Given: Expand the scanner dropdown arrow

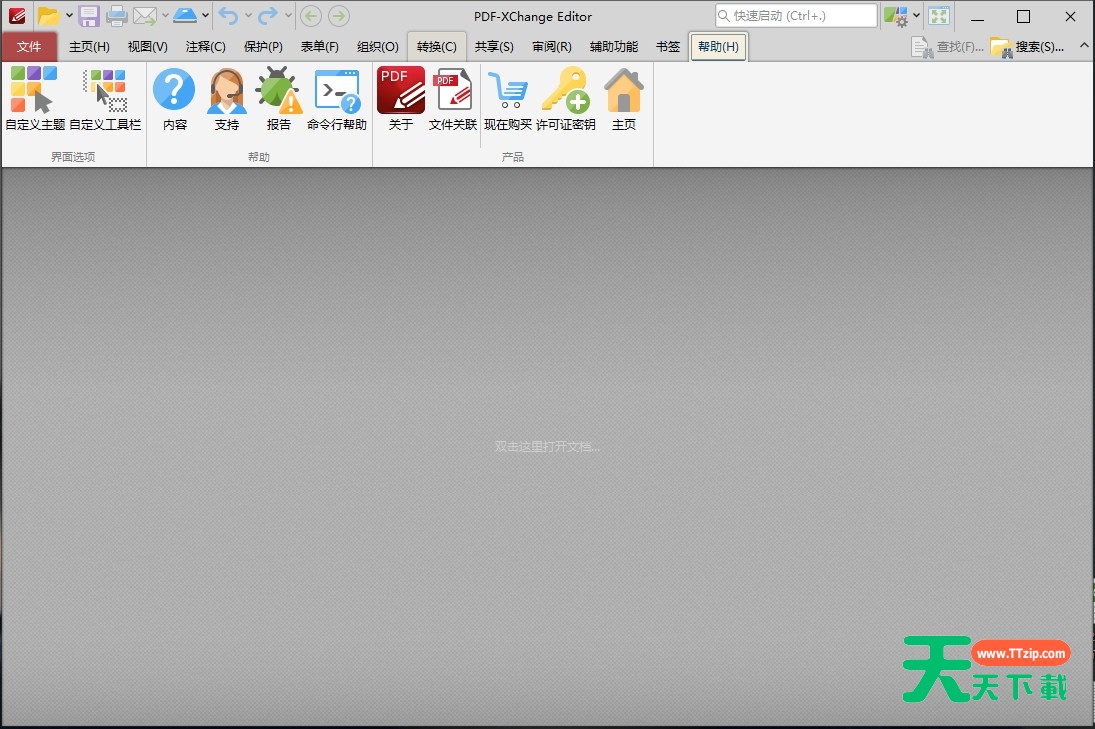Looking at the screenshot, I should pyautogui.click(x=205, y=15).
